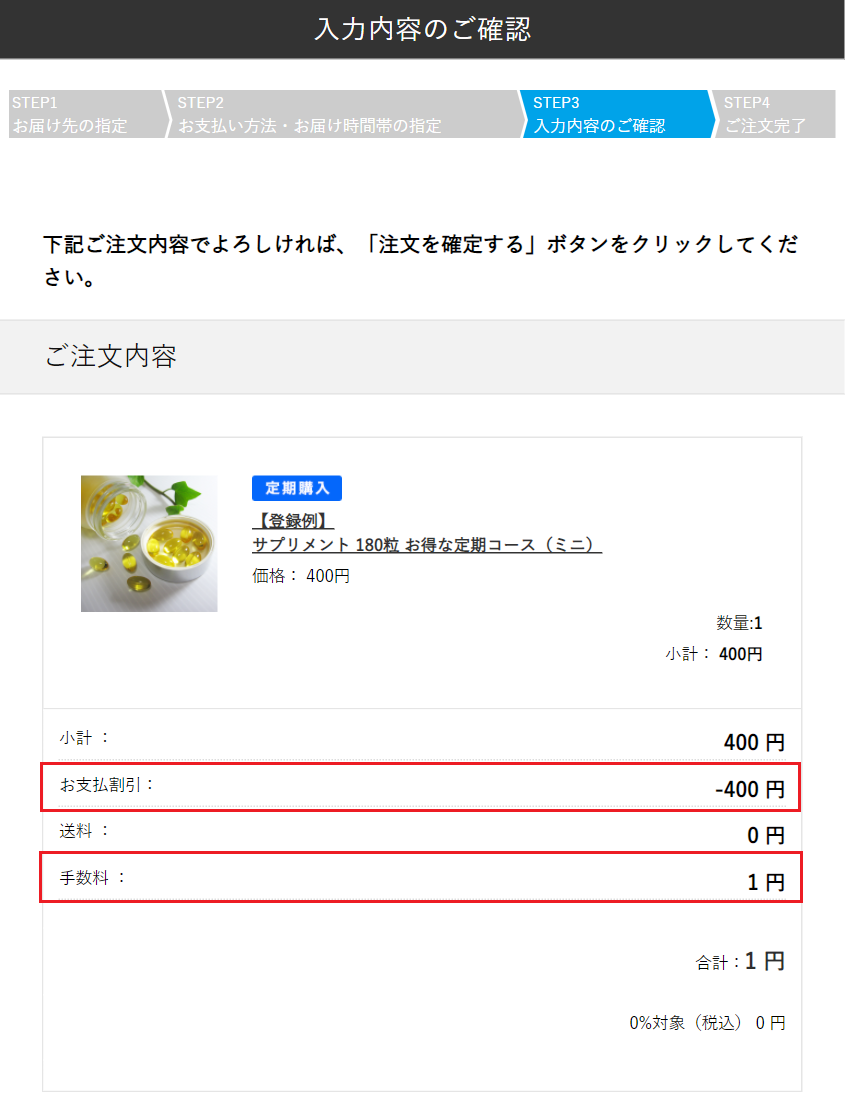Click the 価格: 400円 product price text
The height and width of the screenshot is (1109, 845).
pos(301,576)
